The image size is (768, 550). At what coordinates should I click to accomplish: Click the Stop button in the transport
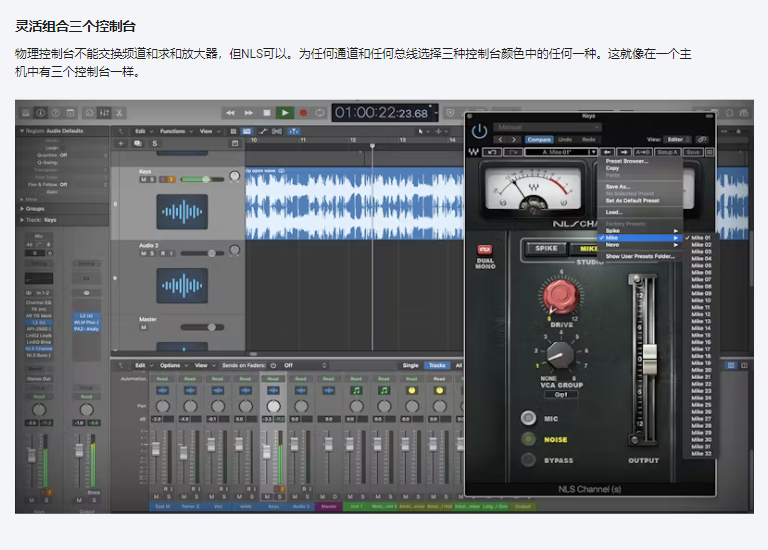(267, 113)
